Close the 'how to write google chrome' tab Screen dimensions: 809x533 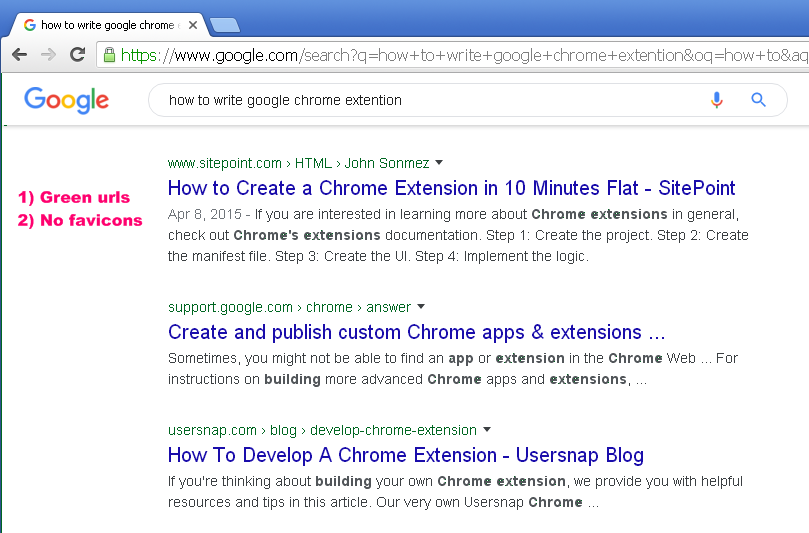pyautogui.click(x=193, y=25)
